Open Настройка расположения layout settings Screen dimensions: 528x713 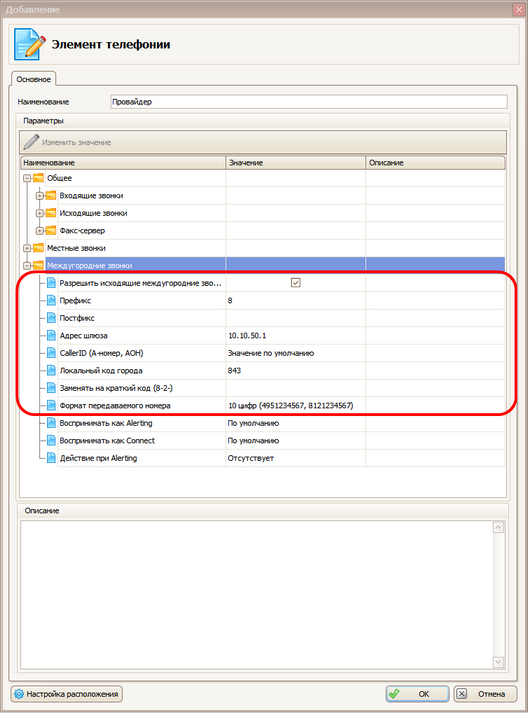[67, 694]
